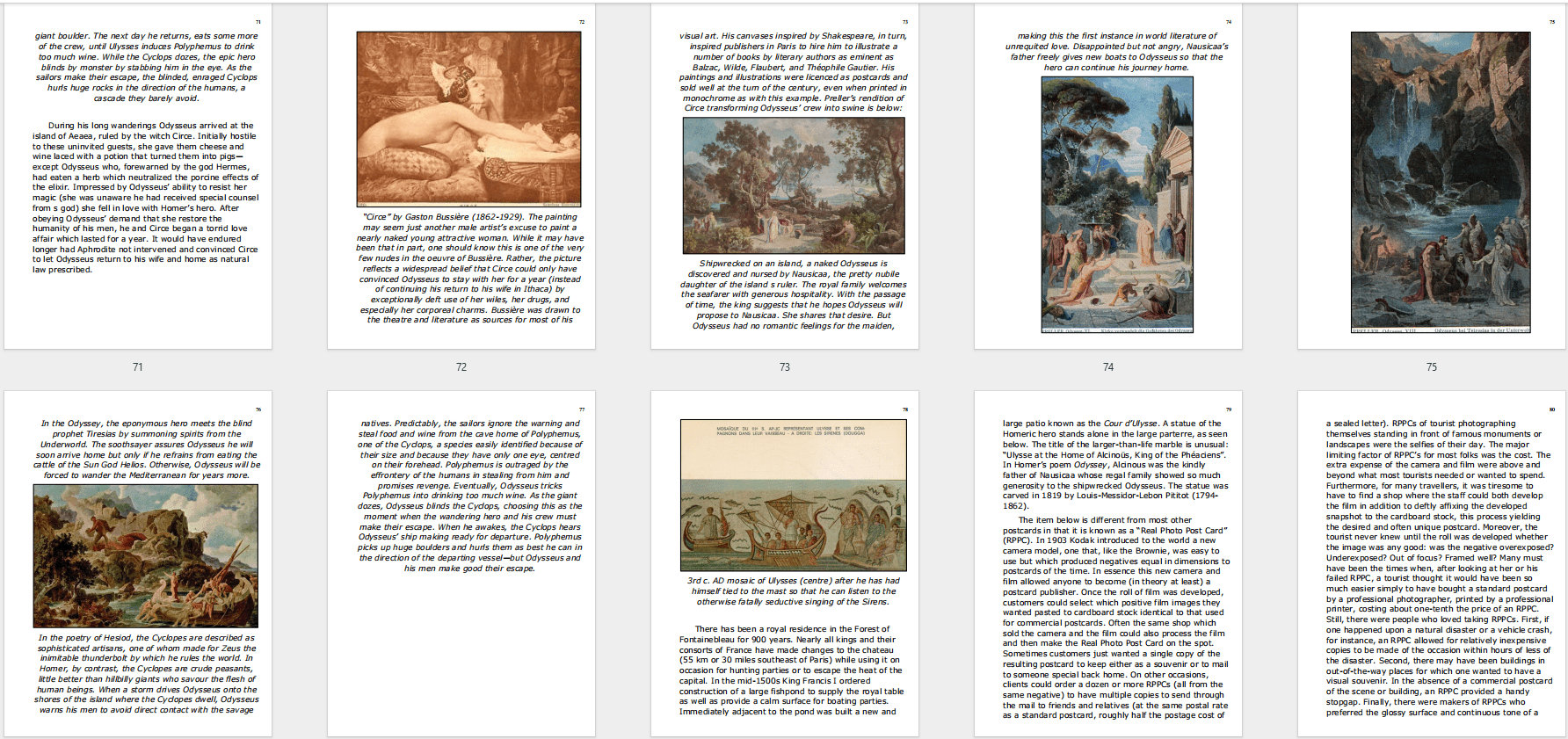Screen dimensions: 1568x739
Task: Select the page 80 thumbnail beginning 'a sealed letter'
Action: [1432, 563]
